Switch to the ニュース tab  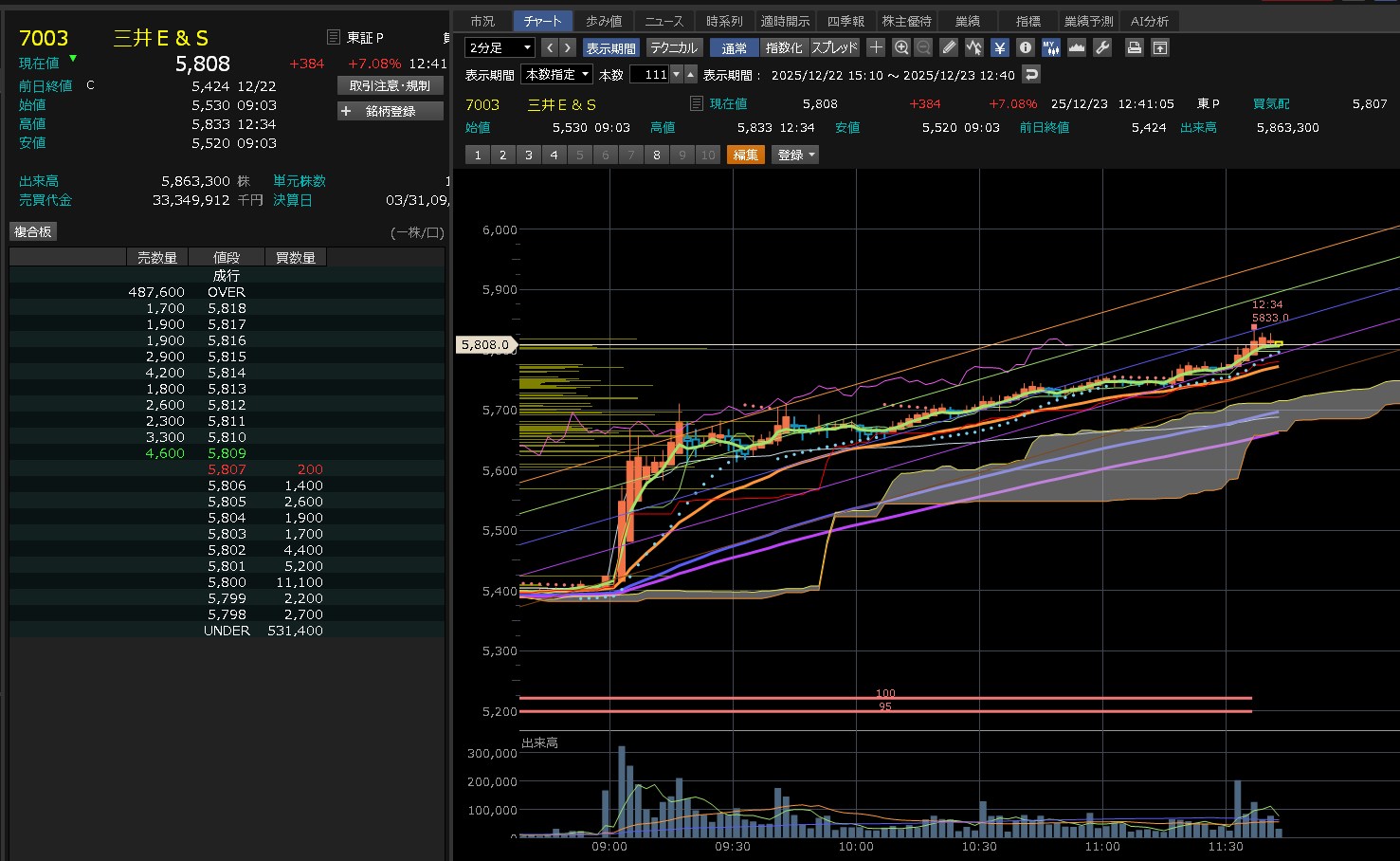pos(664,21)
